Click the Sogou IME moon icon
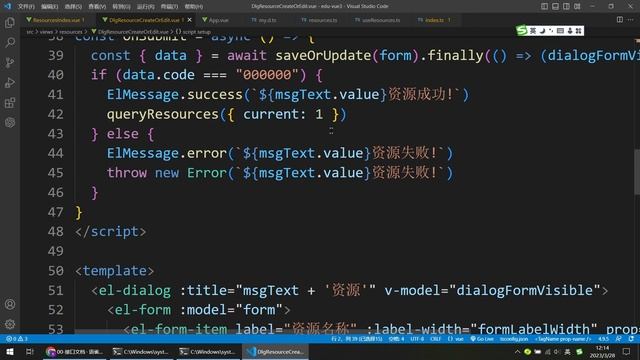Viewport: 640px width, 360px height. 542,31
